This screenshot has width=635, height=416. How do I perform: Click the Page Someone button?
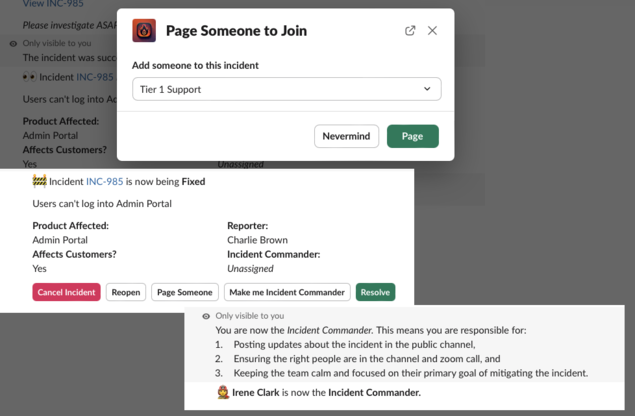(x=185, y=292)
